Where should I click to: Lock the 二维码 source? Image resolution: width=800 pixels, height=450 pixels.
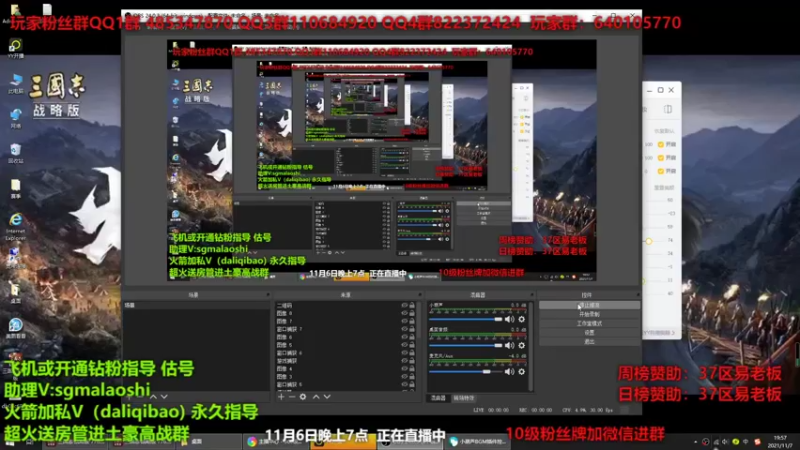[412, 306]
